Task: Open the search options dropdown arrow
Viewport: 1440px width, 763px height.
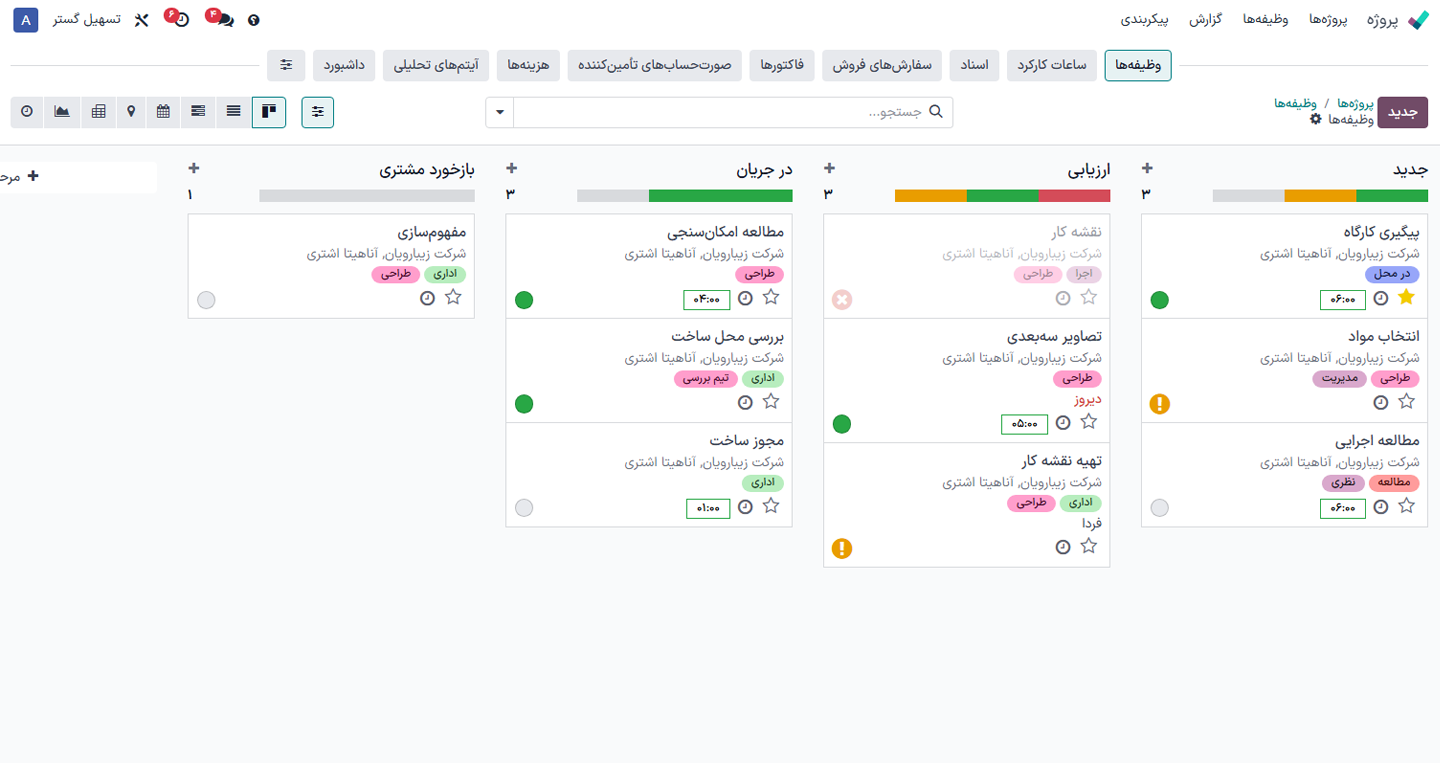Action: (x=499, y=112)
